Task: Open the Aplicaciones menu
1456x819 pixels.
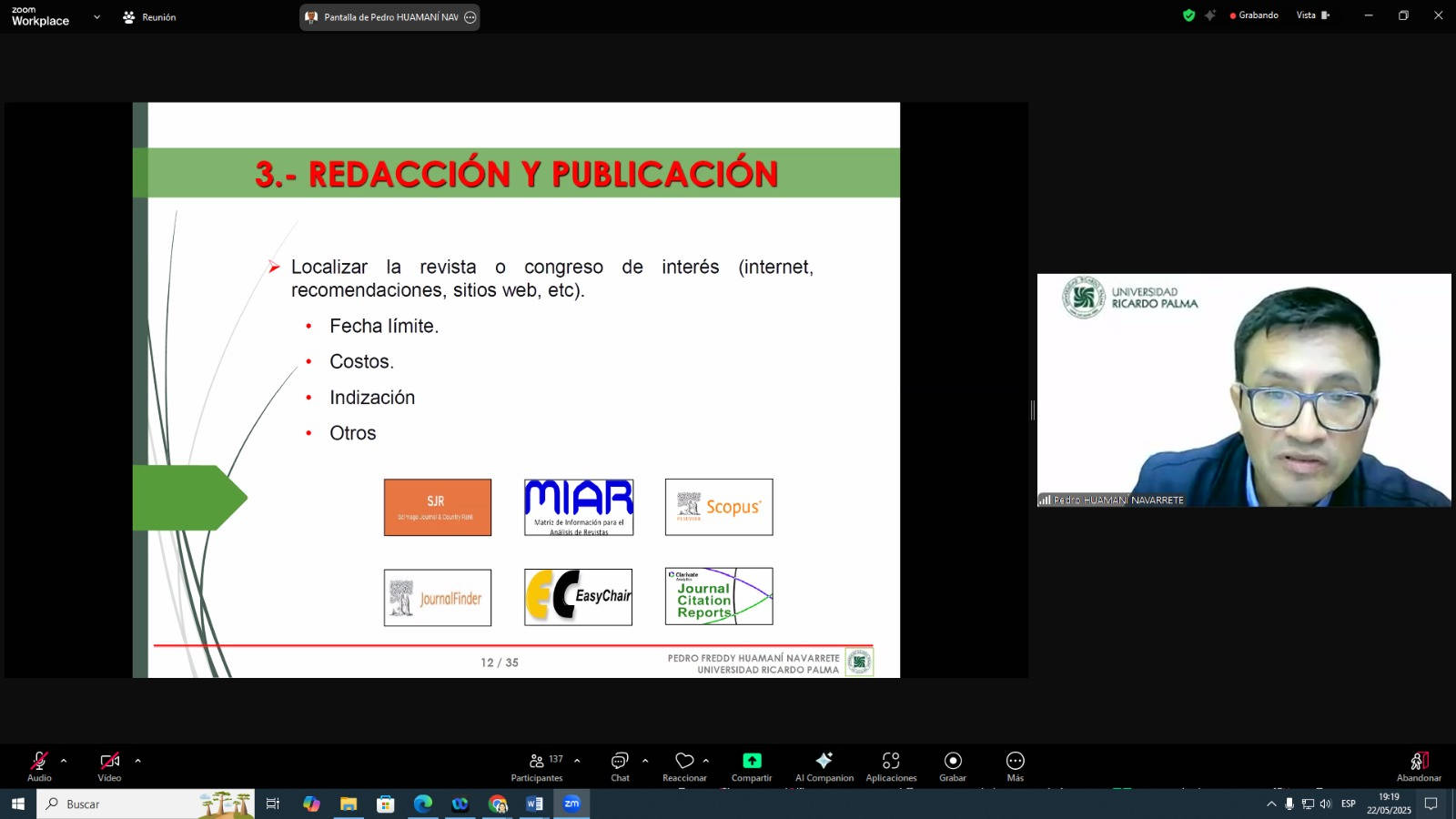Action: pyautogui.click(x=891, y=766)
